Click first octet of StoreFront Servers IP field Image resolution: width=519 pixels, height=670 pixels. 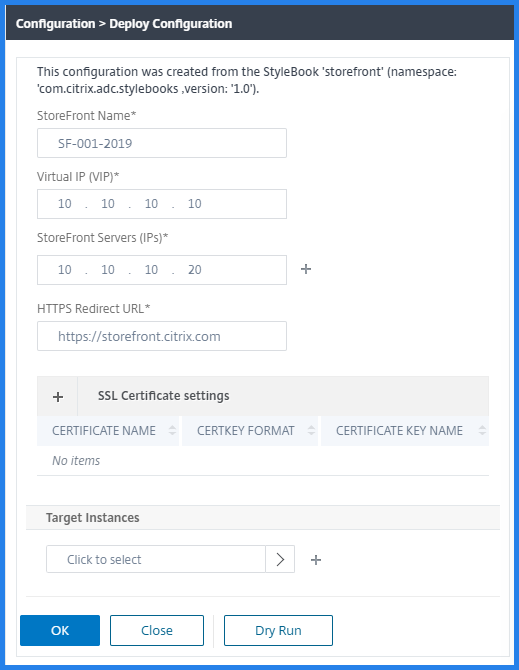(x=65, y=270)
